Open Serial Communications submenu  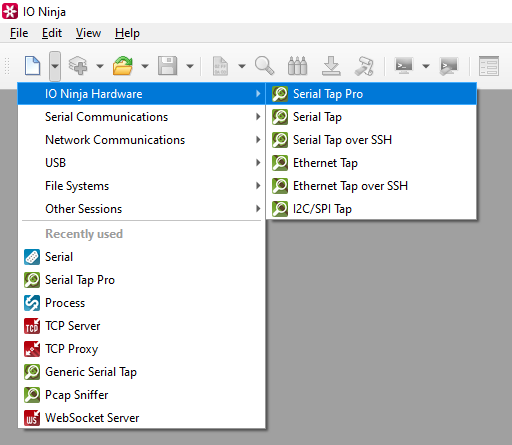pyautogui.click(x=142, y=117)
